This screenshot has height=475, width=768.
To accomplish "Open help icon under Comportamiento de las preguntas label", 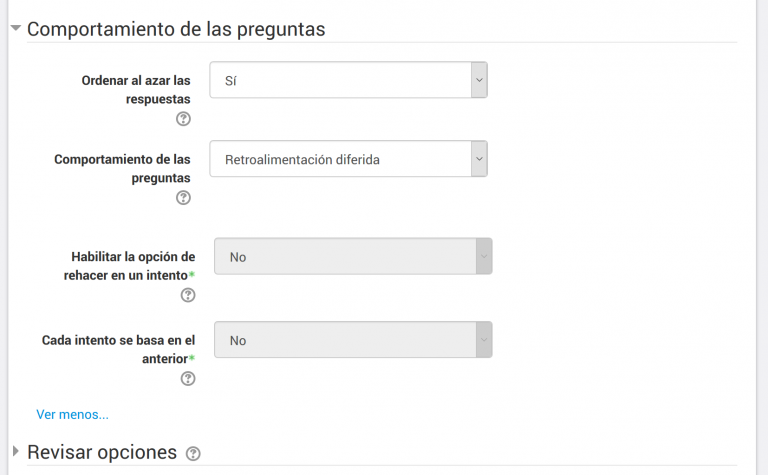I will click(183, 197).
